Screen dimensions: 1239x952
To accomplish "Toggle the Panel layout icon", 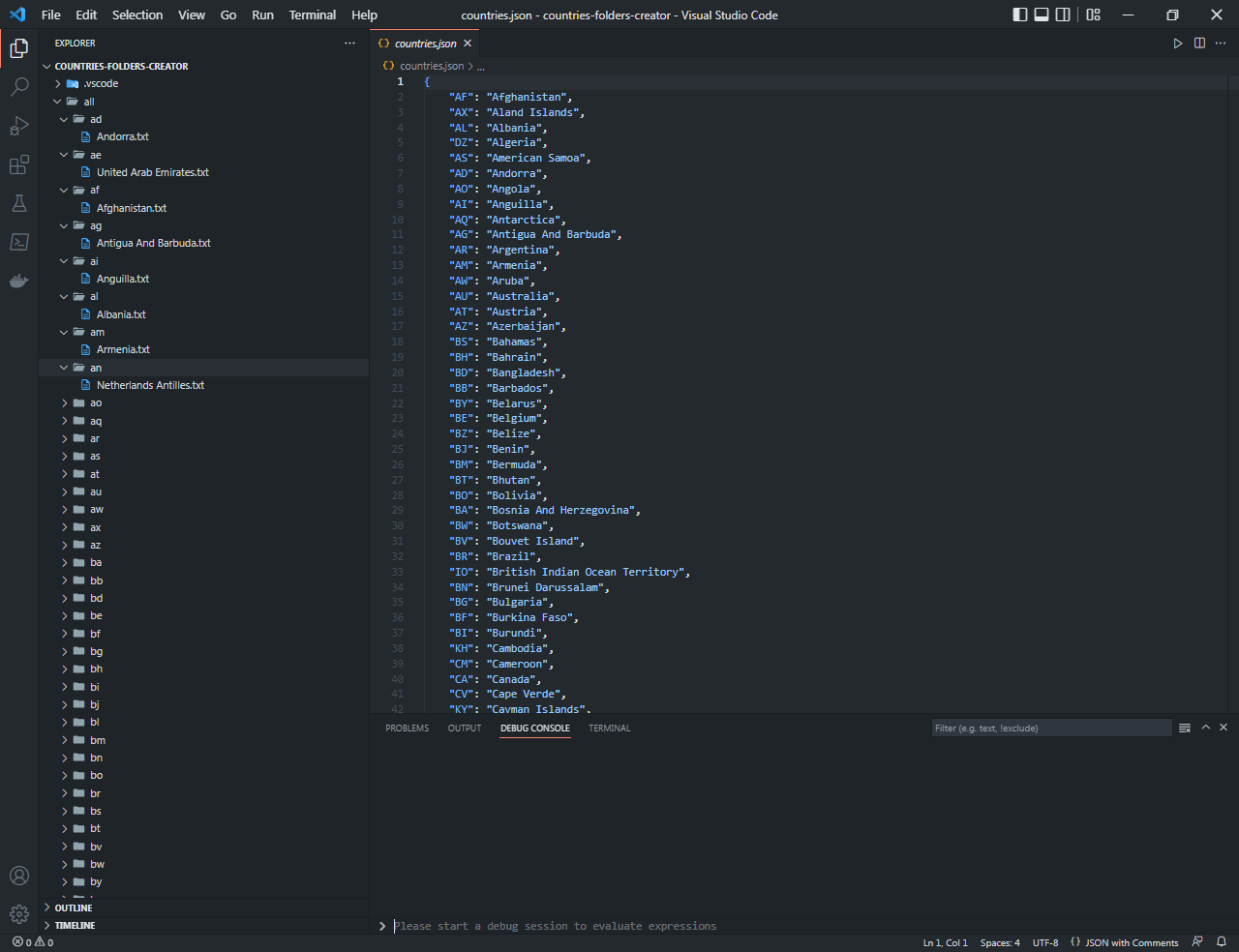I will coord(1042,15).
